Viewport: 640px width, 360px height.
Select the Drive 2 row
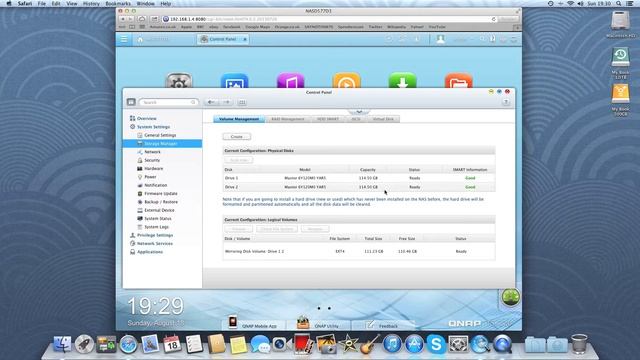pos(359,187)
